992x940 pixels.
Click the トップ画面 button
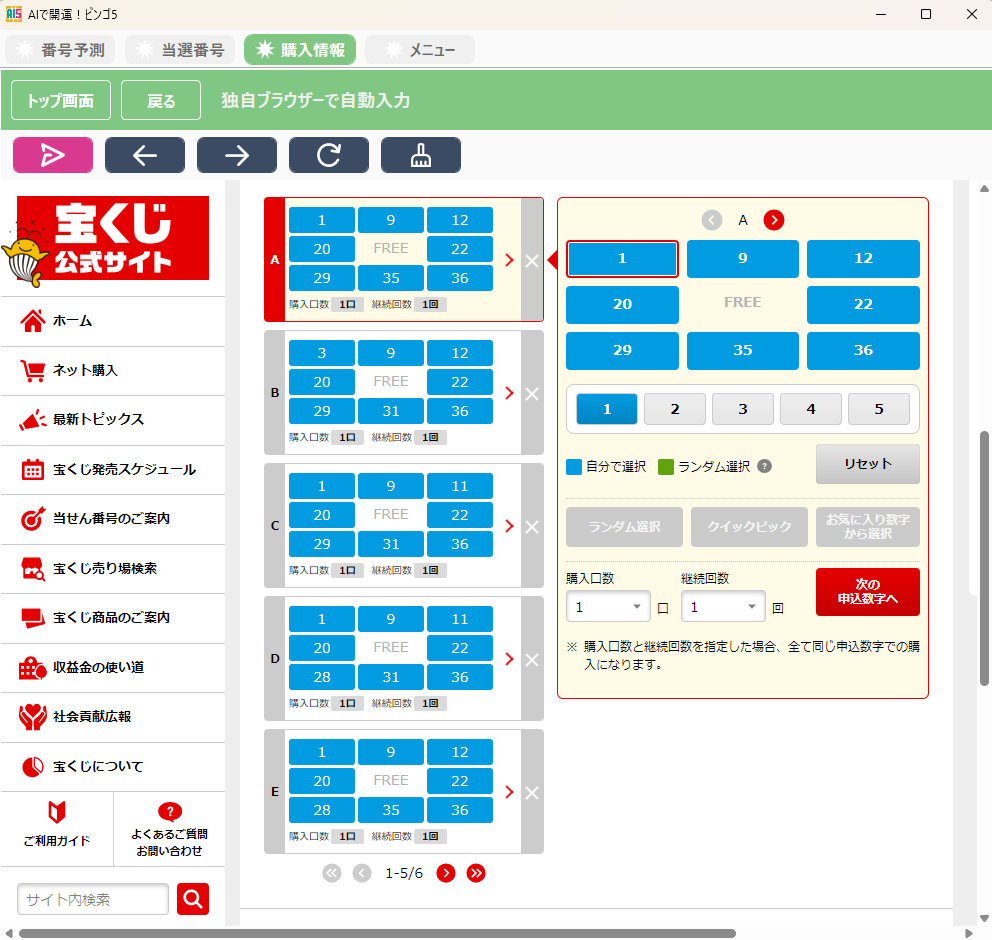pyautogui.click(x=61, y=100)
